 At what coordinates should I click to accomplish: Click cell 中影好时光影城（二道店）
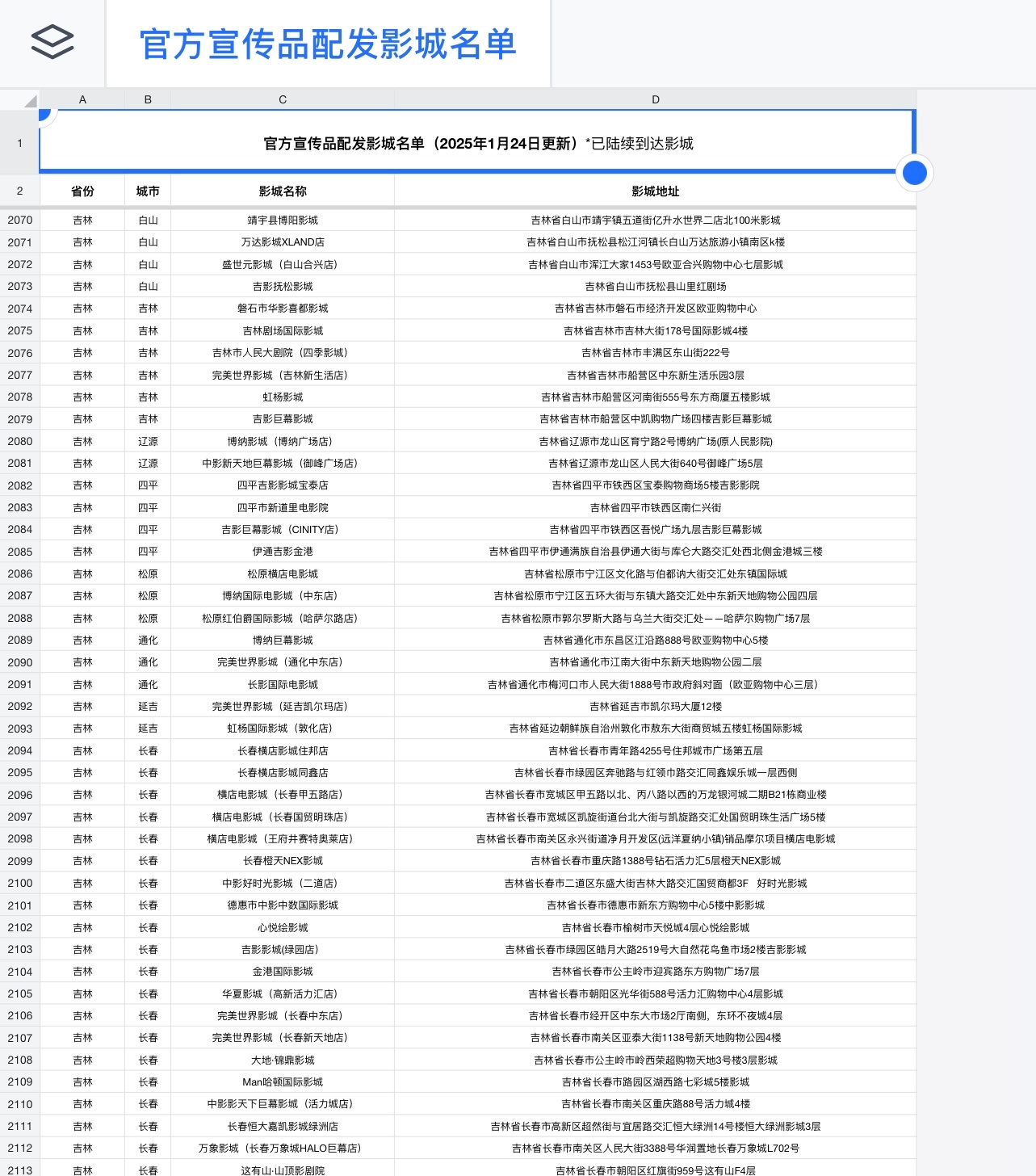point(283,883)
